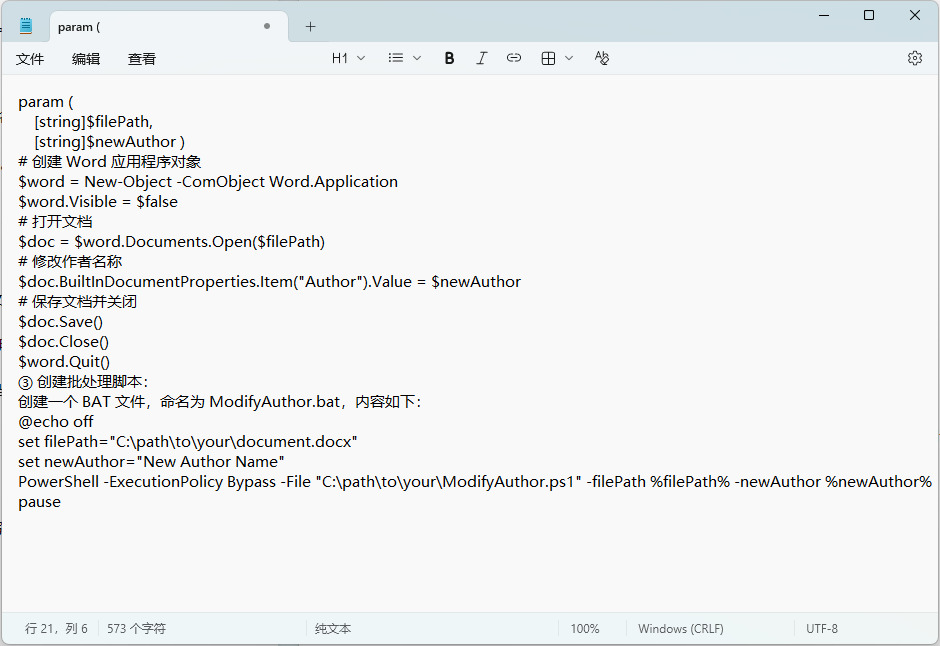940x646 pixels.
Task: Click the comment '# 打开文档'
Action: pyautogui.click(x=55, y=222)
